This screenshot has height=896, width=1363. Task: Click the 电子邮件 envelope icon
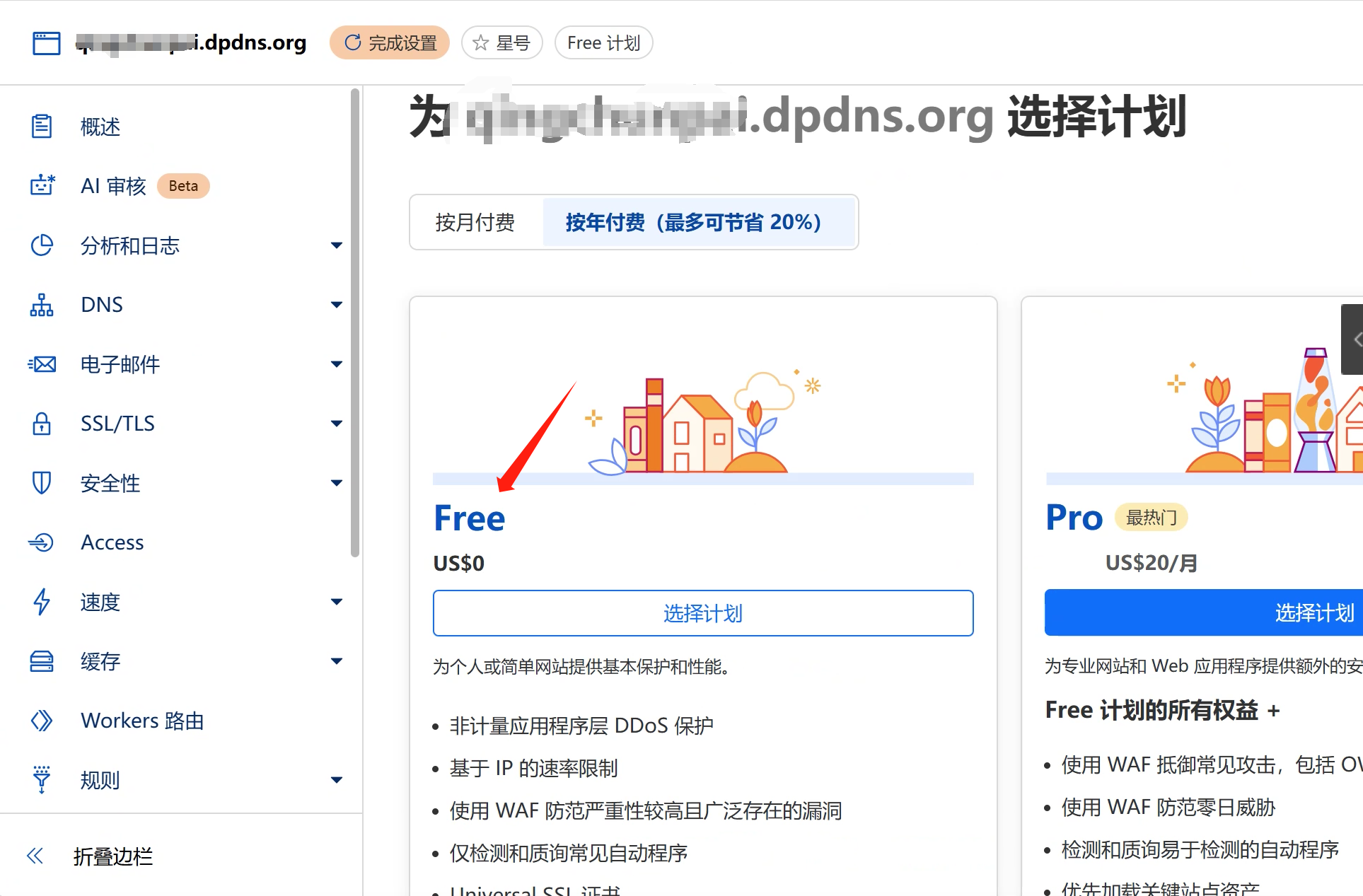click(42, 364)
